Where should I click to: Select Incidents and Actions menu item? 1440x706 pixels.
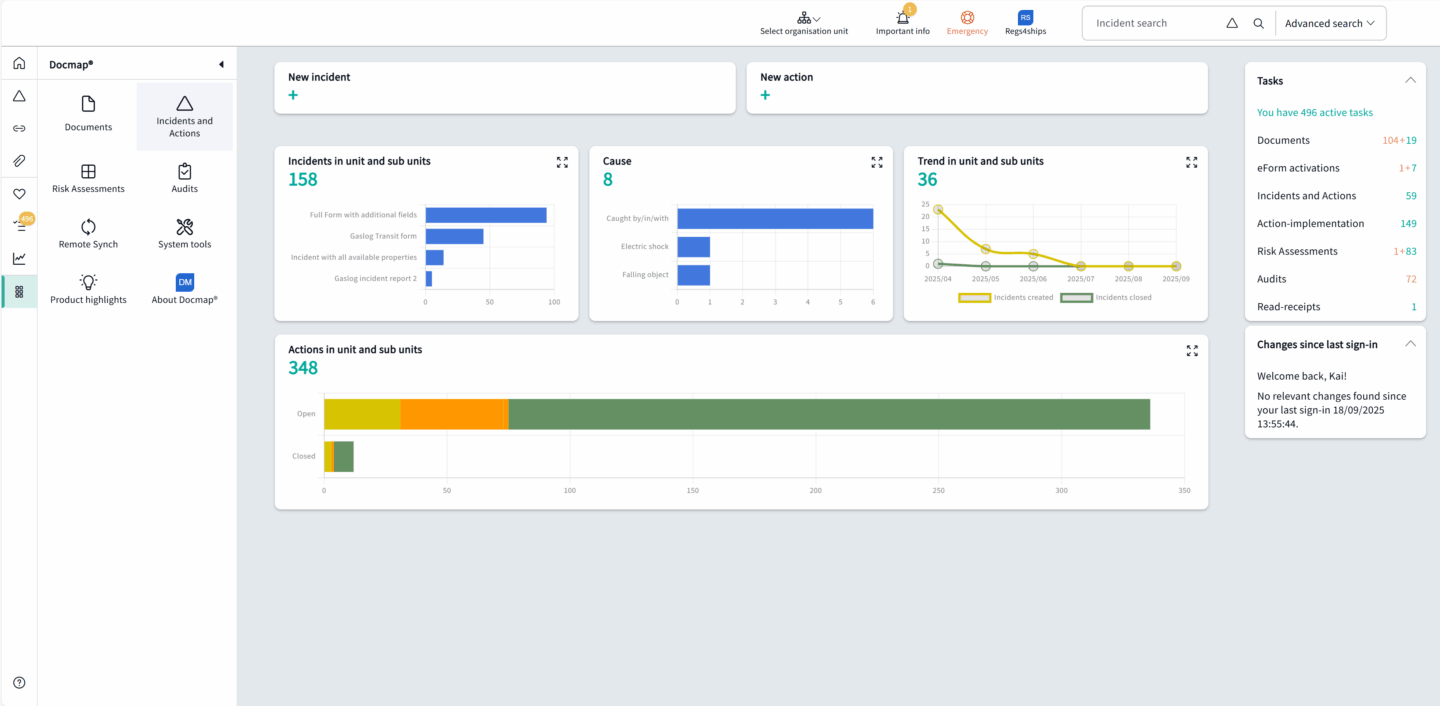[184, 116]
